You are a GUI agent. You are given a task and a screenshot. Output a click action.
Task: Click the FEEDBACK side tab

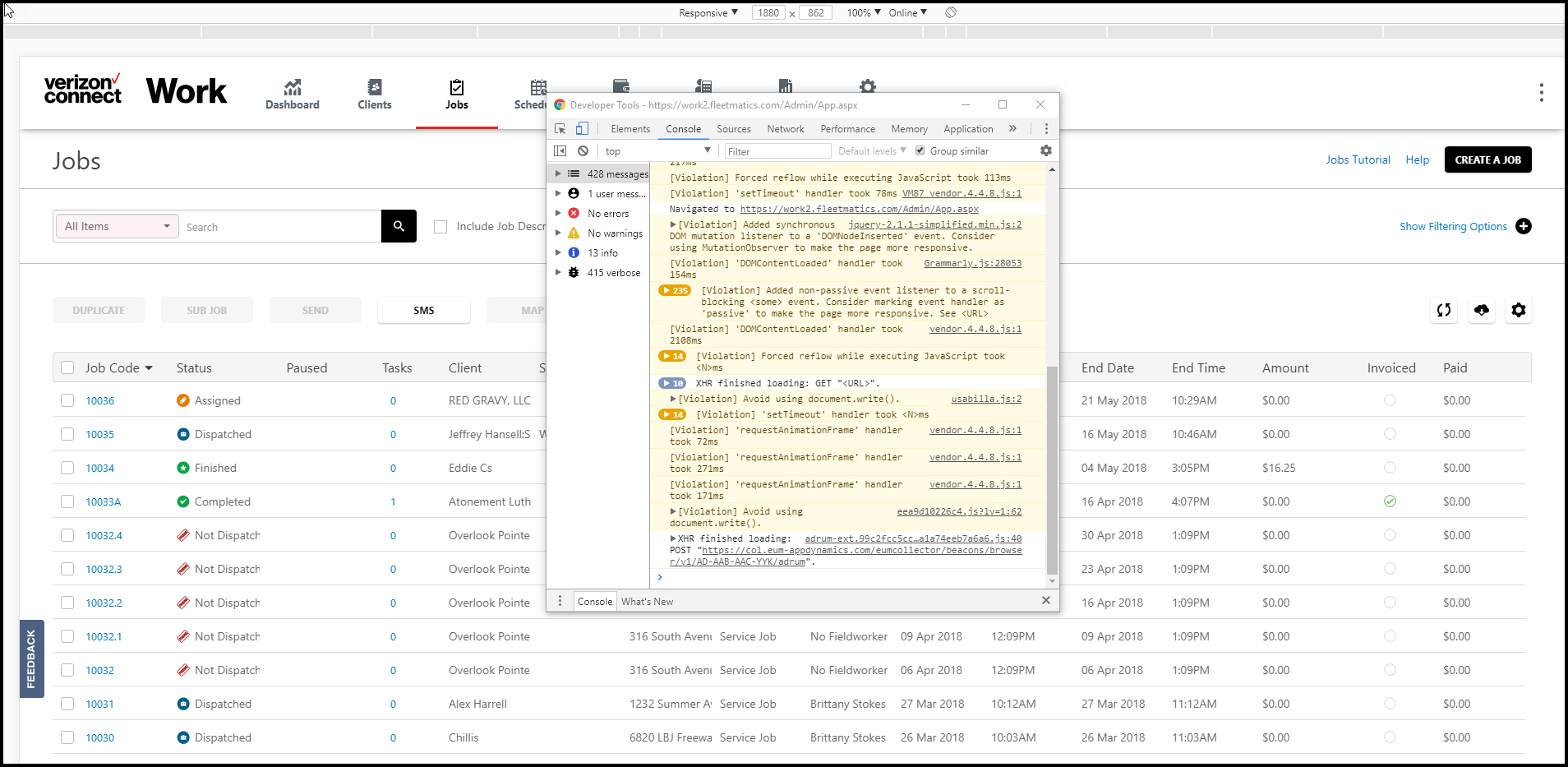pos(31,658)
